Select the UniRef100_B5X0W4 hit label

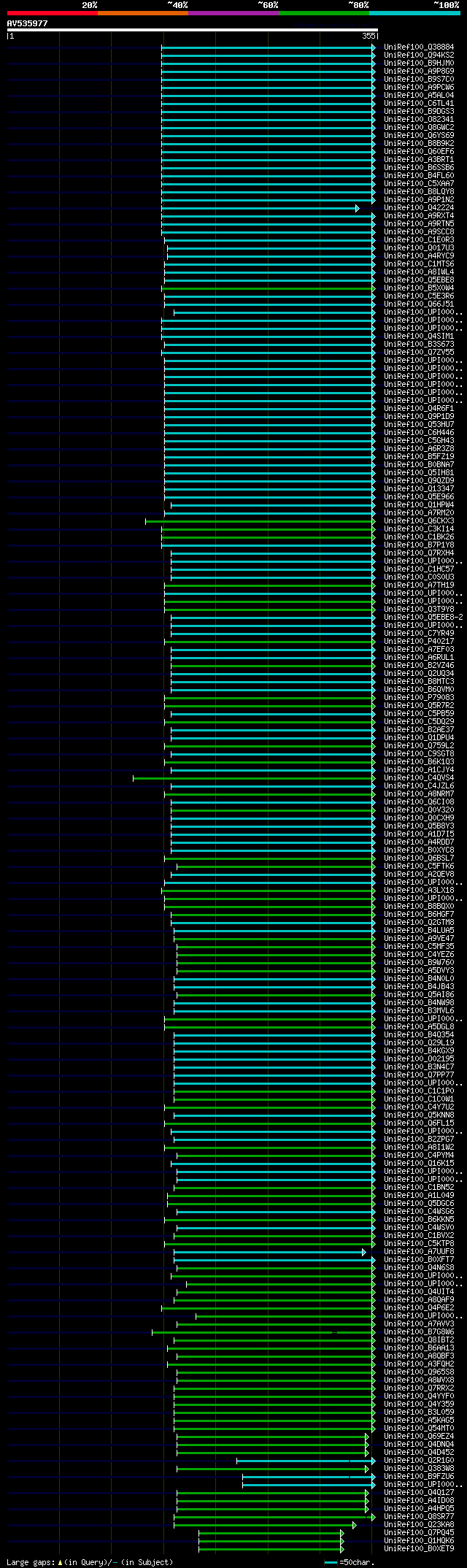pyautogui.click(x=419, y=288)
